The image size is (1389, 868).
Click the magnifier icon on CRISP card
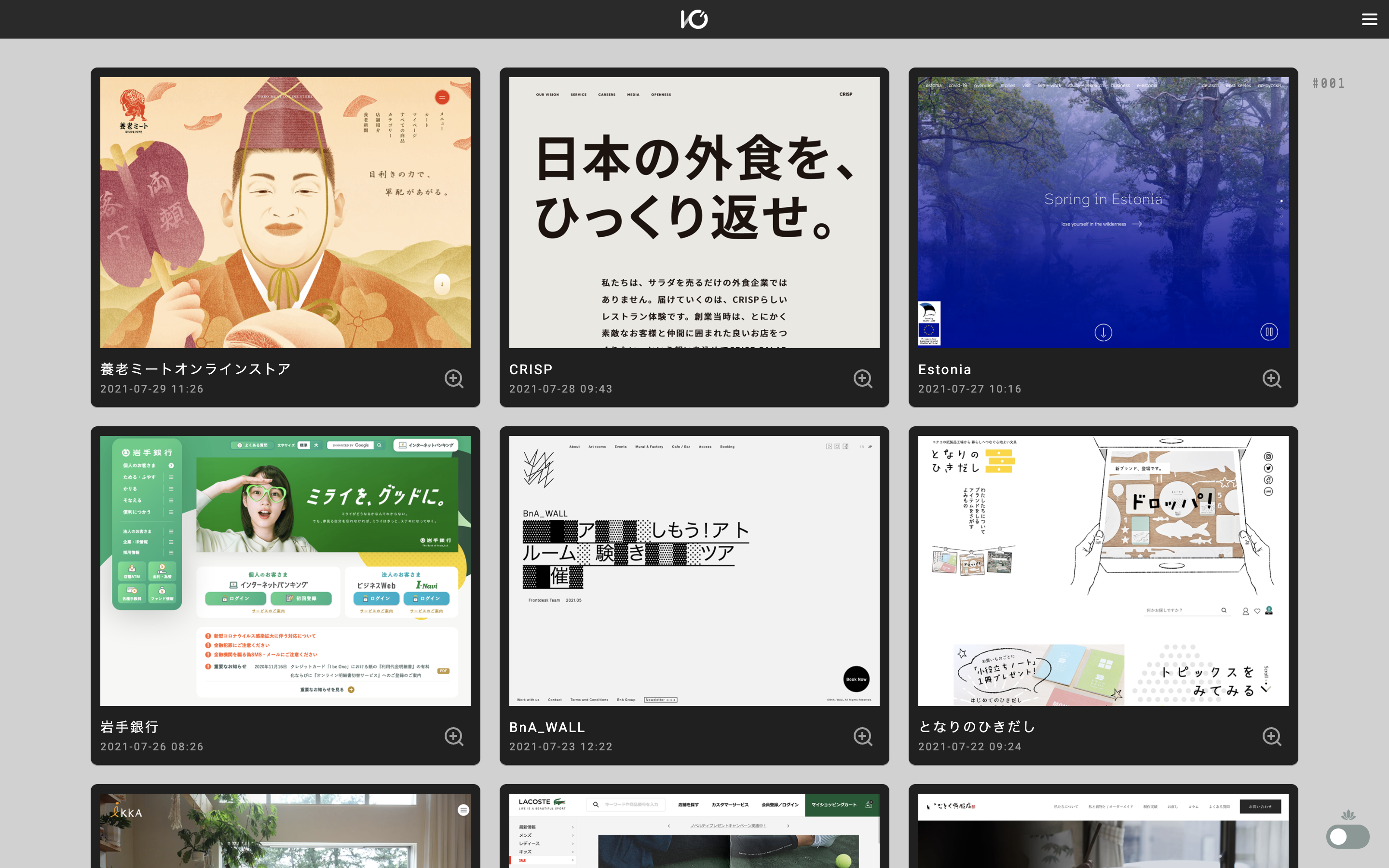[863, 379]
